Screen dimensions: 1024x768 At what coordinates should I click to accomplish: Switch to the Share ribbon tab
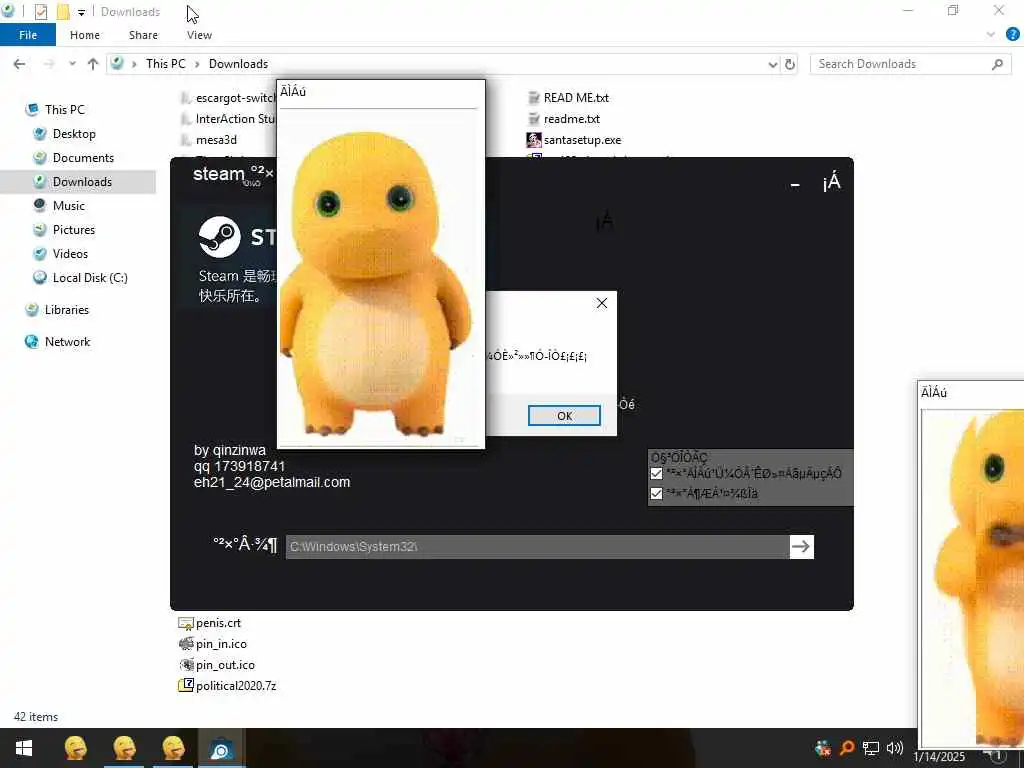pos(143,35)
